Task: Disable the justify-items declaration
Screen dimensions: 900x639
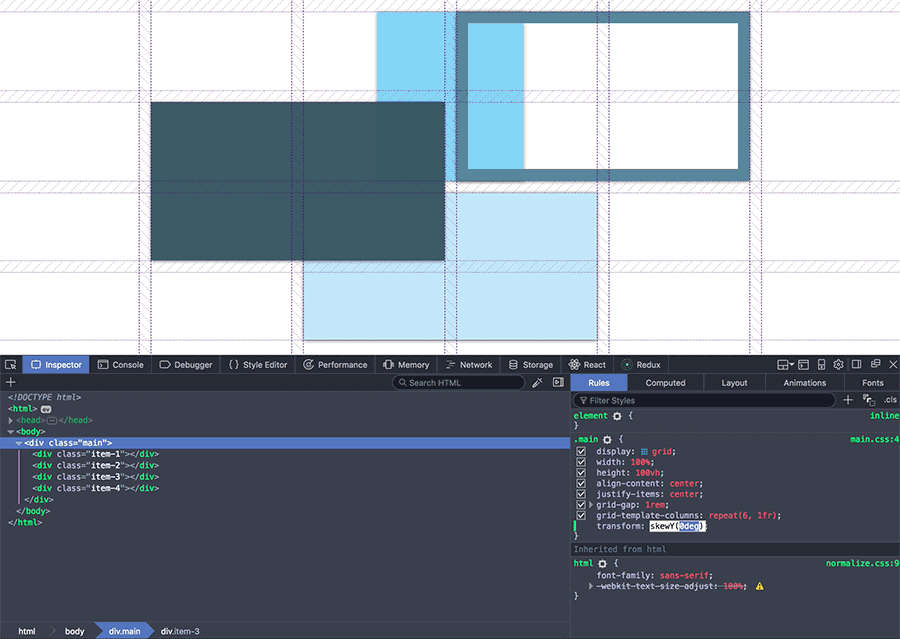Action: point(581,494)
